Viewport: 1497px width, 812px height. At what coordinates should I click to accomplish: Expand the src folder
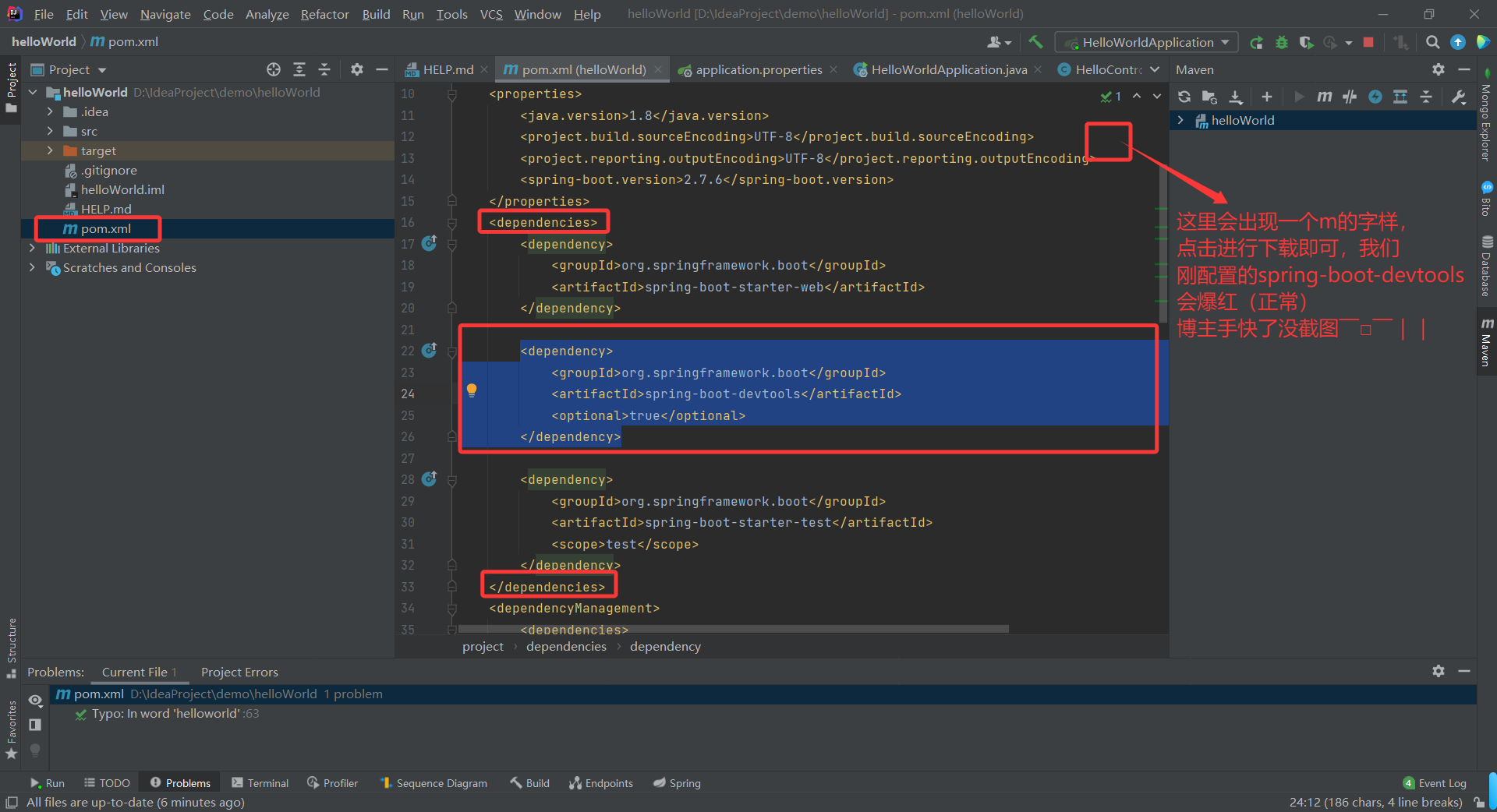[x=50, y=131]
